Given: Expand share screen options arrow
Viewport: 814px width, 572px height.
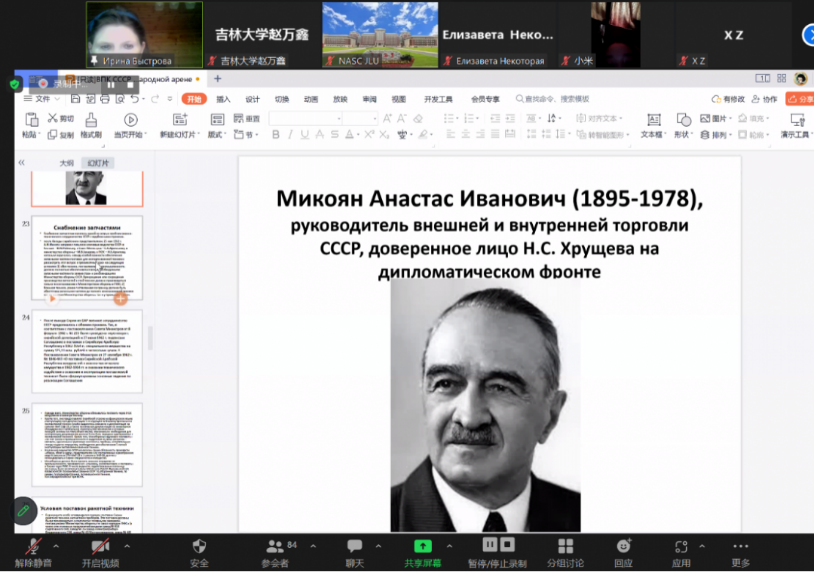Looking at the screenshot, I should (451, 547).
